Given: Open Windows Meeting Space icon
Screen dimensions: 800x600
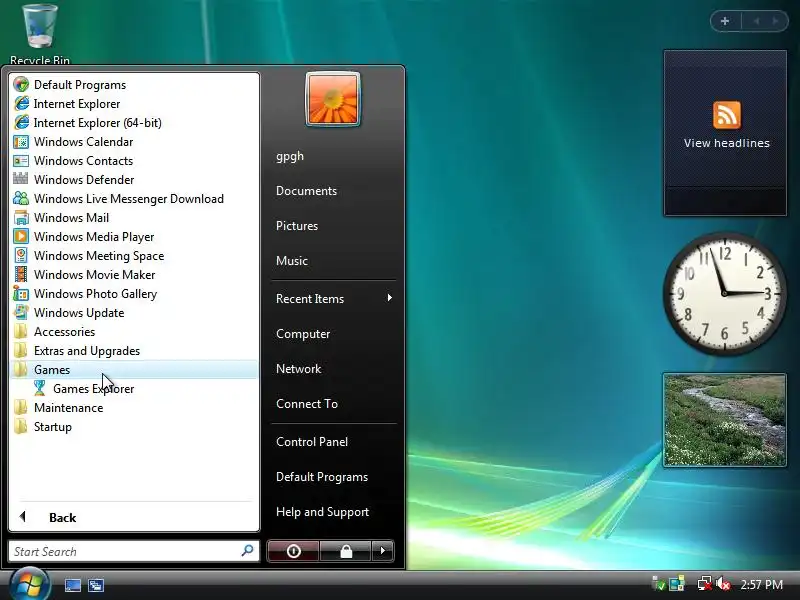Looking at the screenshot, I should click(x=21, y=256).
